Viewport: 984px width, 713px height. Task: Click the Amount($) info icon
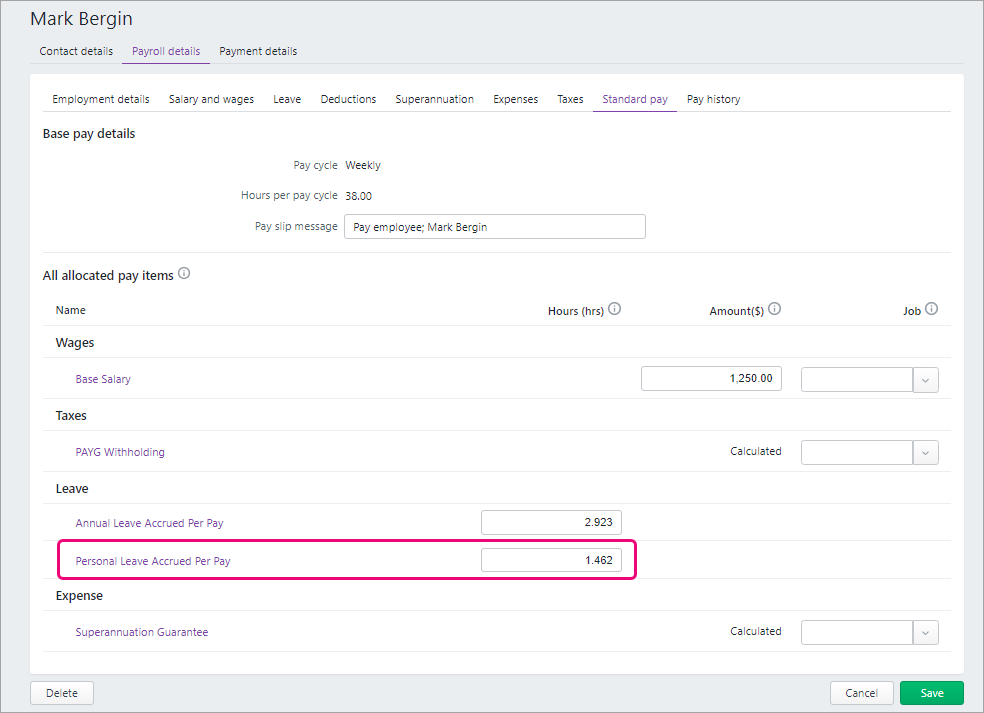(x=774, y=310)
